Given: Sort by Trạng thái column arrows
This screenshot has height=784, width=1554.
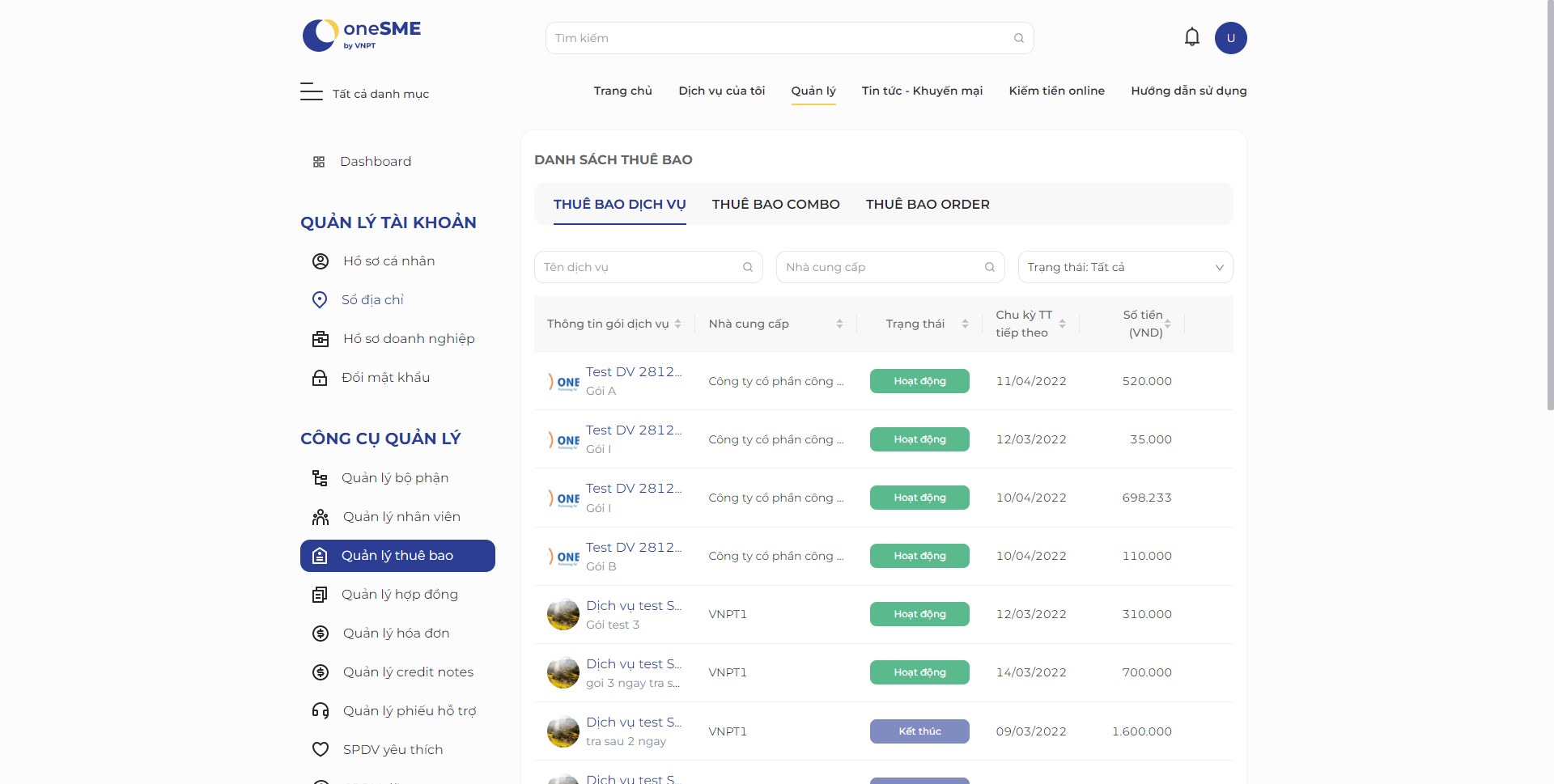Looking at the screenshot, I should 965,324.
